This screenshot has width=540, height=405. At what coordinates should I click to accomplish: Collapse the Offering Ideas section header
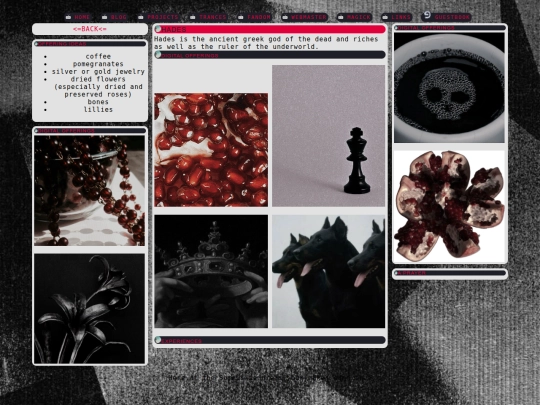click(x=90, y=44)
